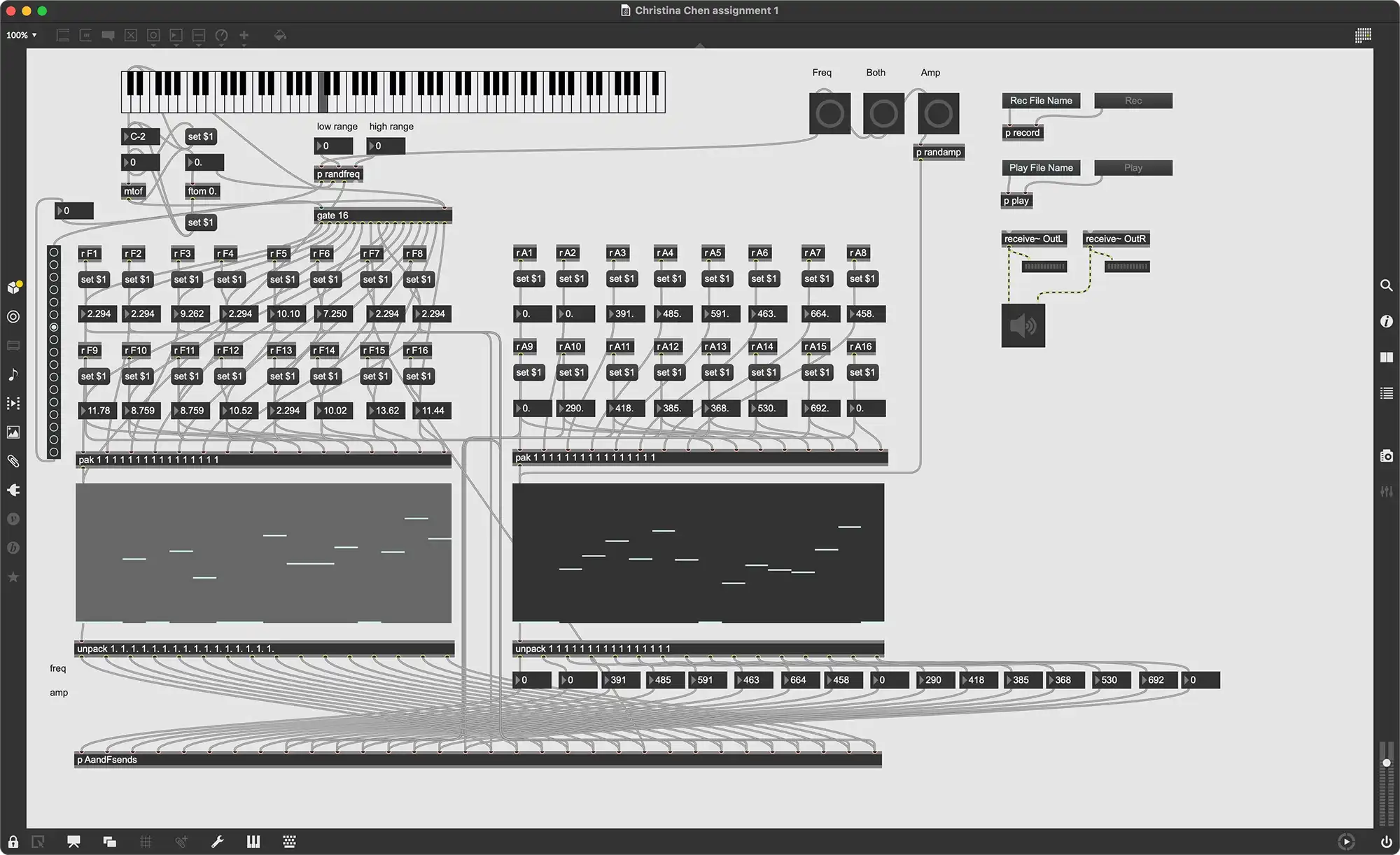Image resolution: width=1400 pixels, height=855 pixels.
Task: Open the search magnifier in right sidebar
Action: (x=1386, y=285)
